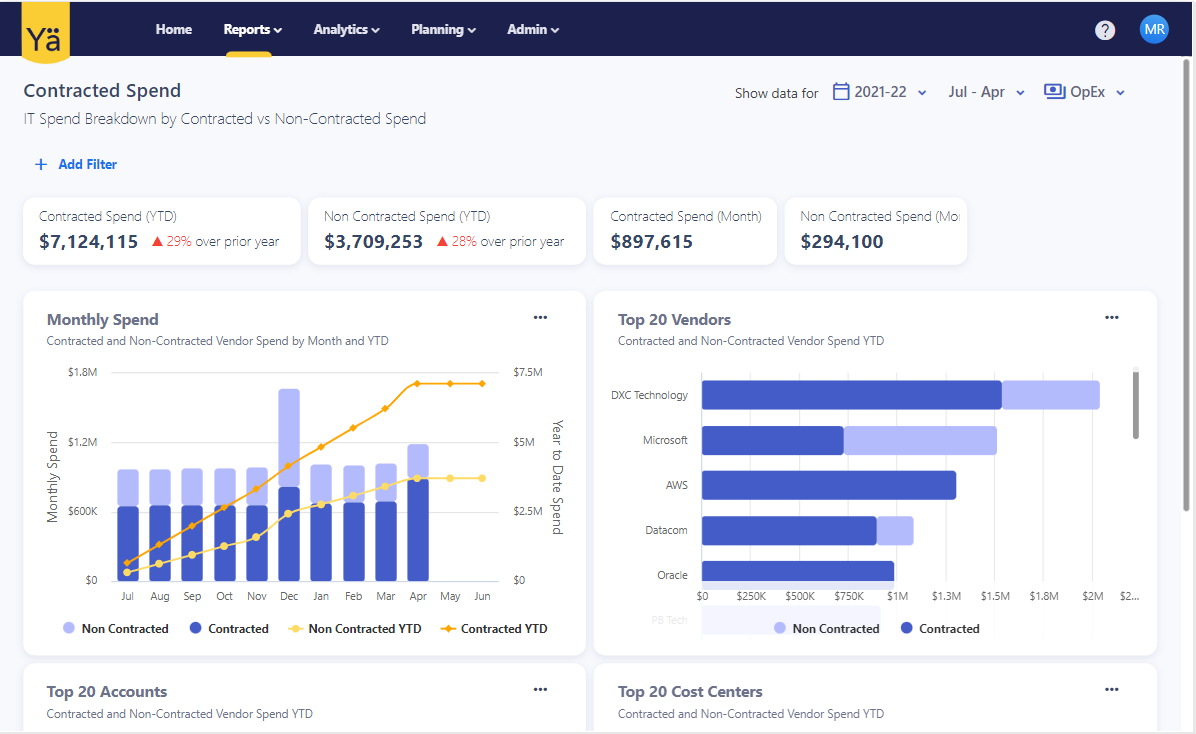1196x734 pixels.
Task: Toggle Non Contracted series in Monthly Spend legend
Action: point(114,629)
